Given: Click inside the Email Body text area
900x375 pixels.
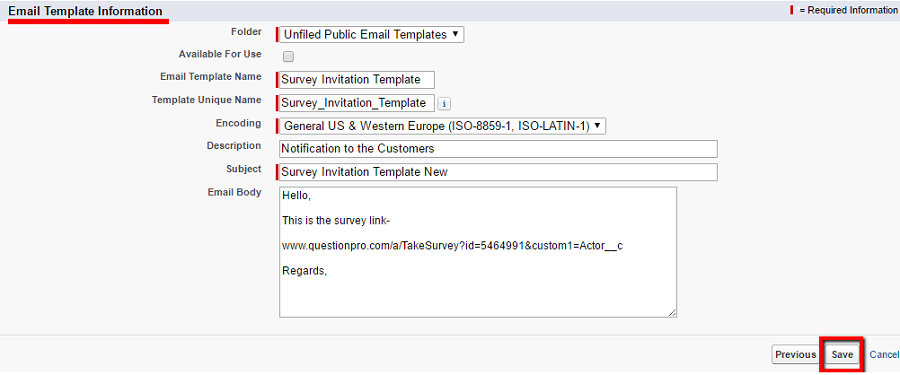Looking at the screenshot, I should tap(478, 252).
